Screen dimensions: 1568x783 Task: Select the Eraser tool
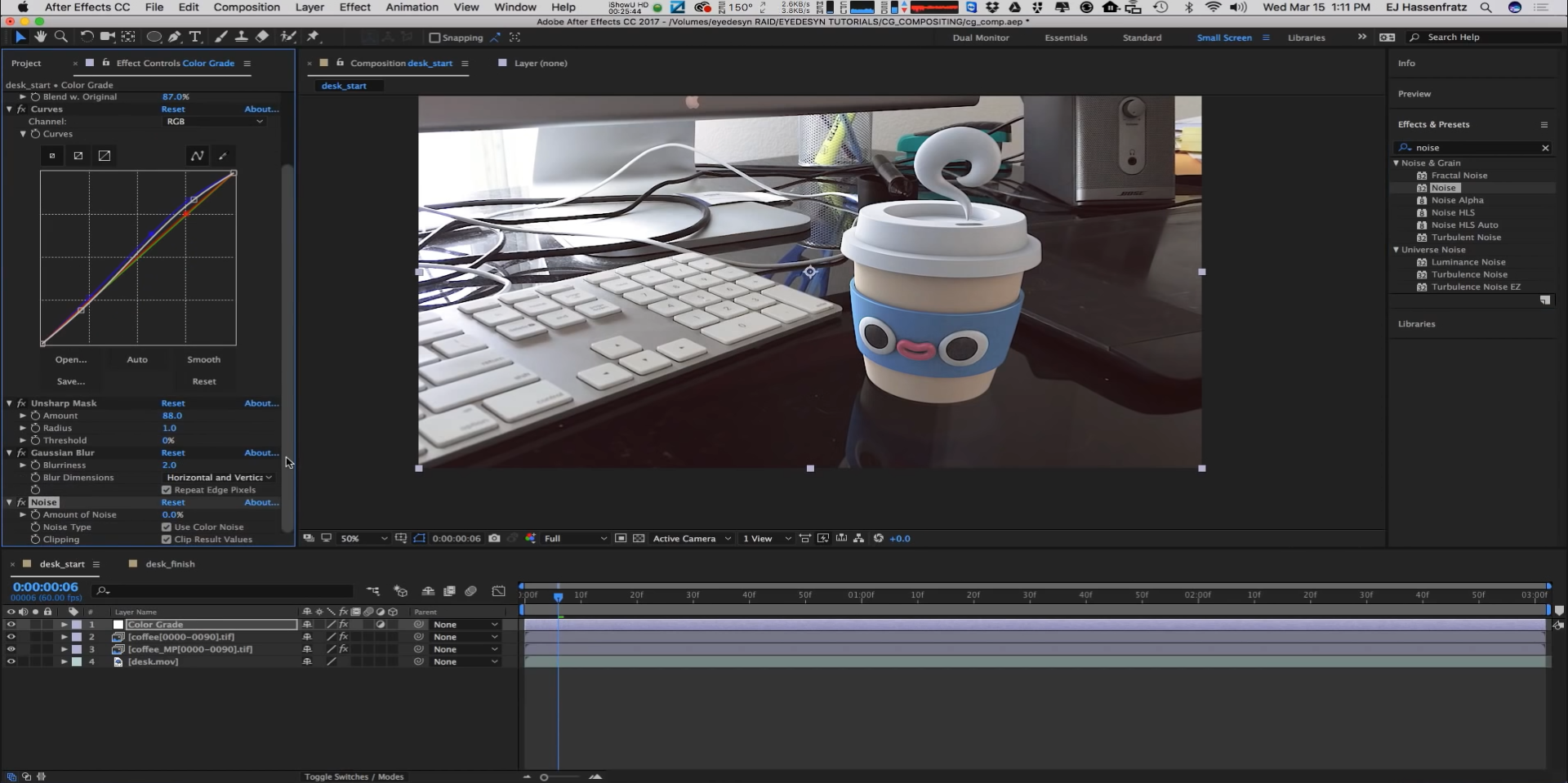pyautogui.click(x=262, y=37)
